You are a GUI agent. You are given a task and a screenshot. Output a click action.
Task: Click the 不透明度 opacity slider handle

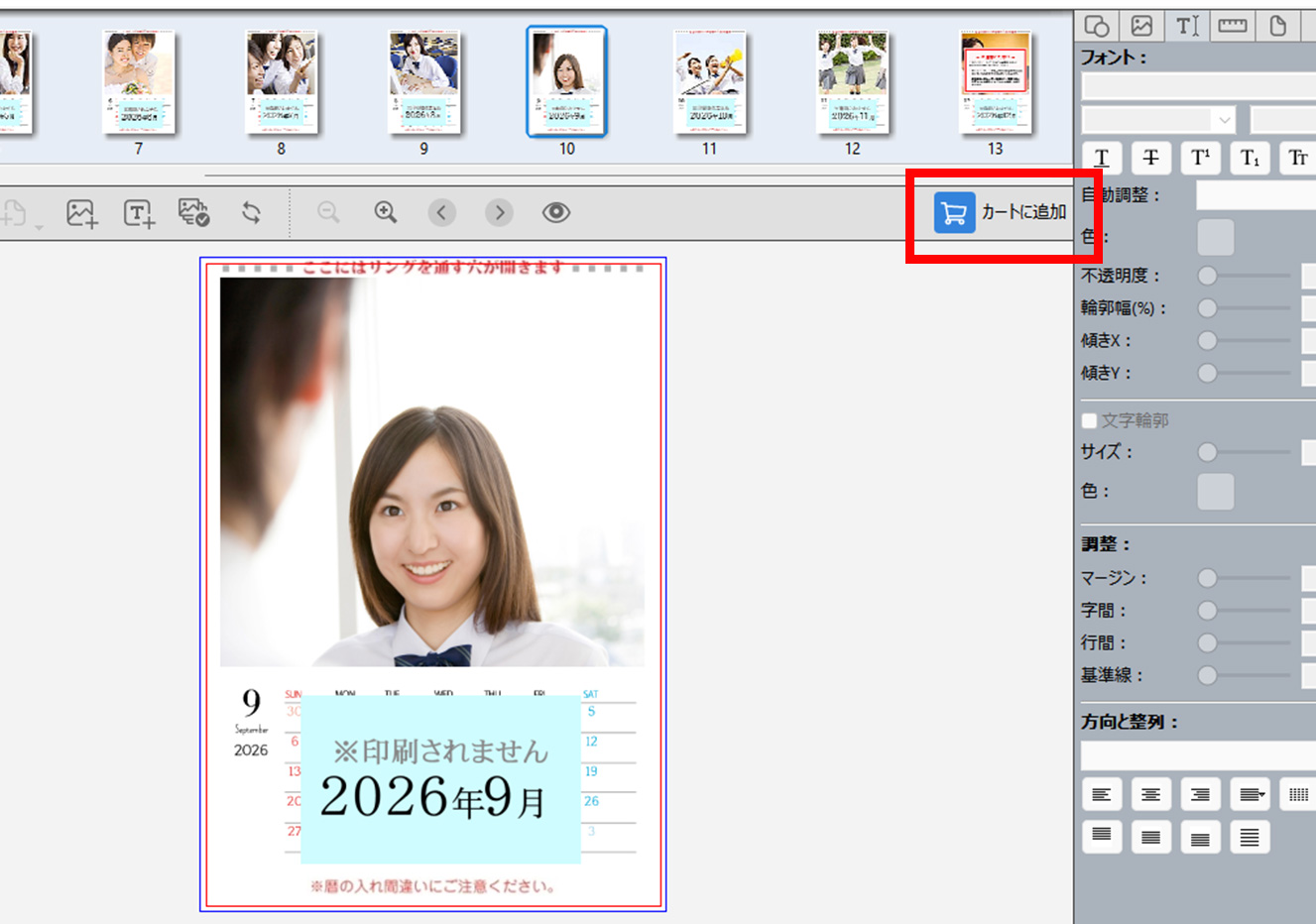point(1207,276)
